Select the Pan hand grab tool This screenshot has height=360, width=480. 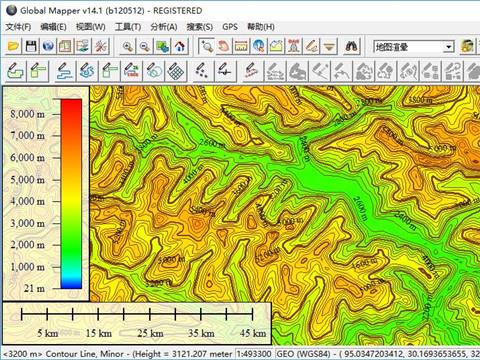pos(224,46)
